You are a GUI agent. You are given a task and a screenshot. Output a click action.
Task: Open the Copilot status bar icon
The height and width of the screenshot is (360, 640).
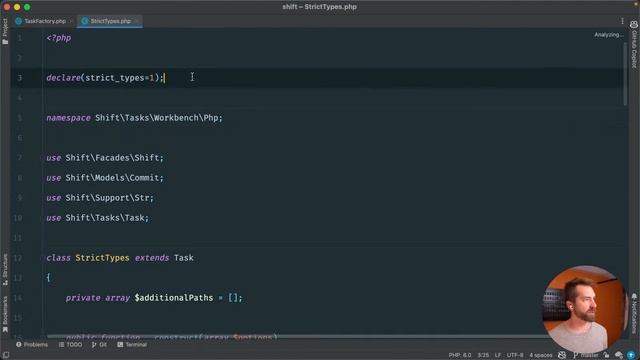(562, 355)
